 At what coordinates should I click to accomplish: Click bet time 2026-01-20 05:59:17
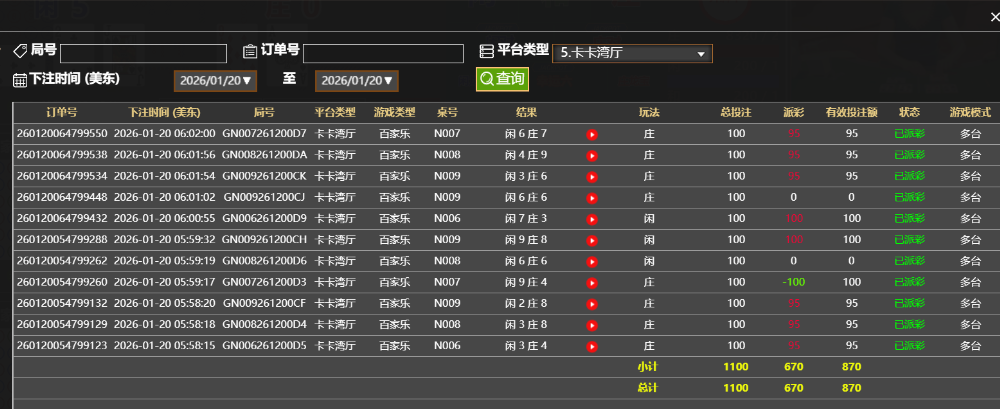coord(165,281)
